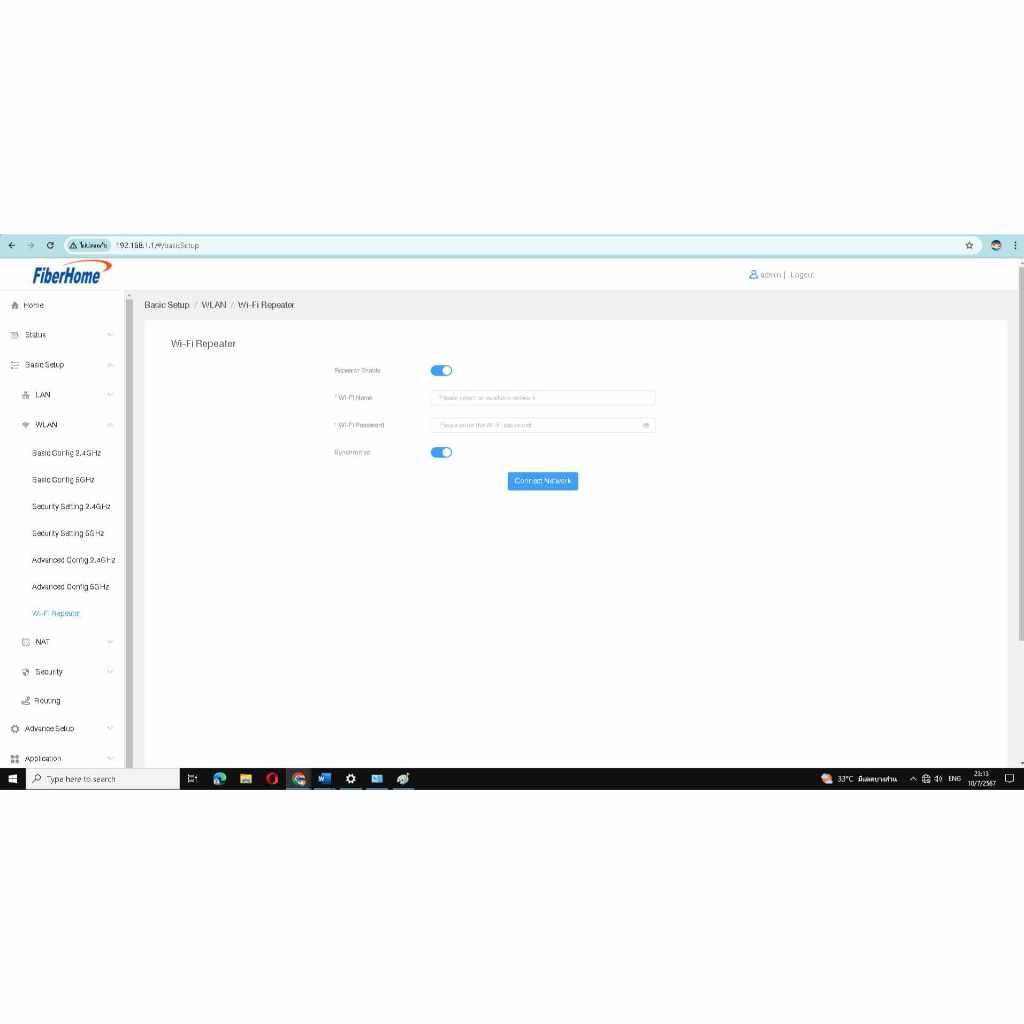The height and width of the screenshot is (1024, 1024).
Task: Open Microsoft Word from the taskbar
Action: [324, 779]
